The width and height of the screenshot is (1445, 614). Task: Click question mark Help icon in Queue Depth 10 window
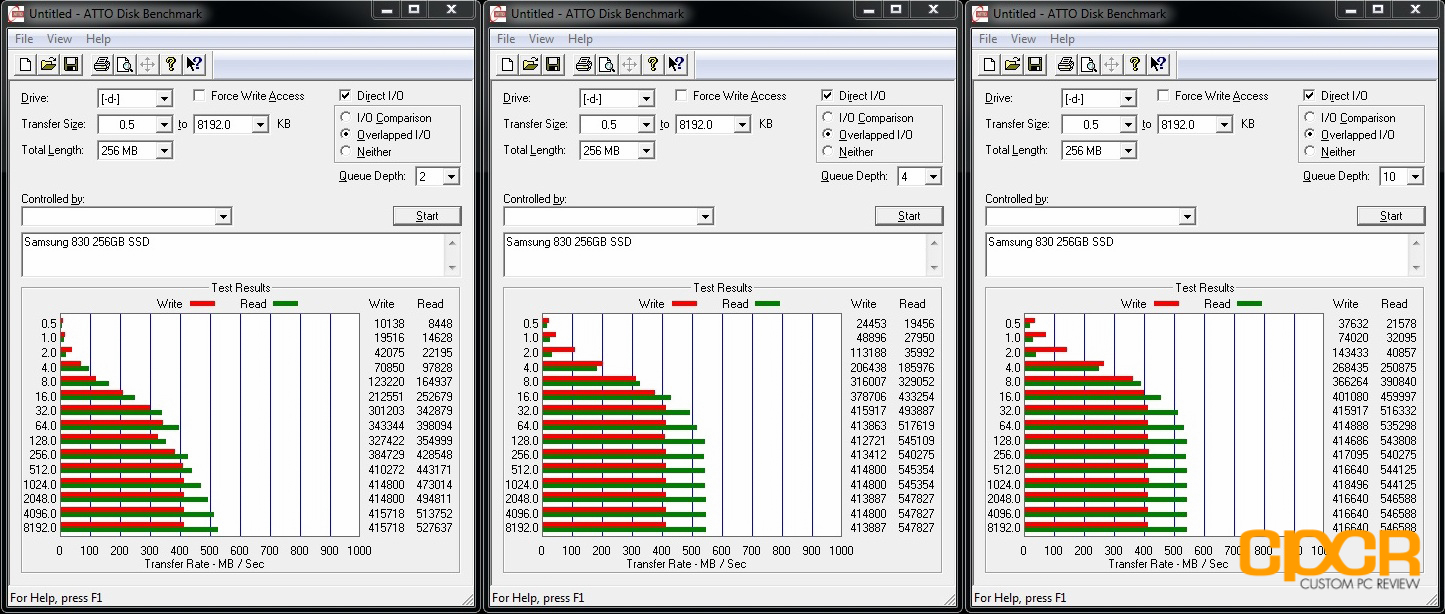pos(1134,65)
